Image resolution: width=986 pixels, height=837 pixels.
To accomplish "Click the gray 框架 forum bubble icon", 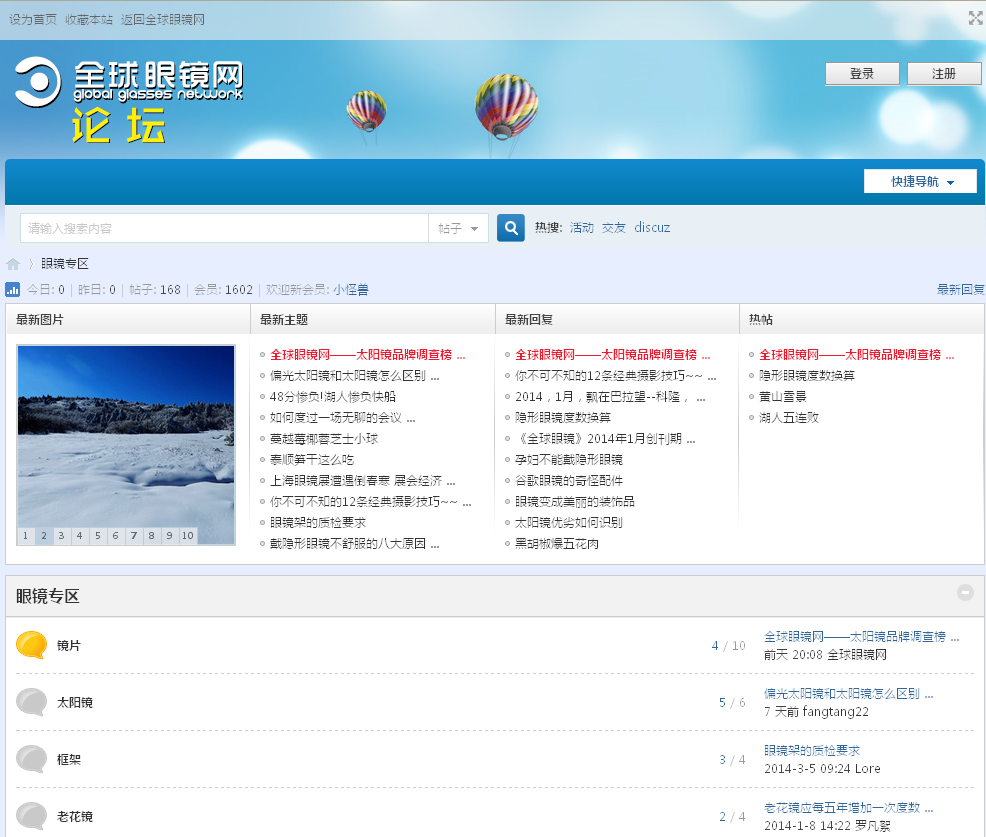I will 32,759.
